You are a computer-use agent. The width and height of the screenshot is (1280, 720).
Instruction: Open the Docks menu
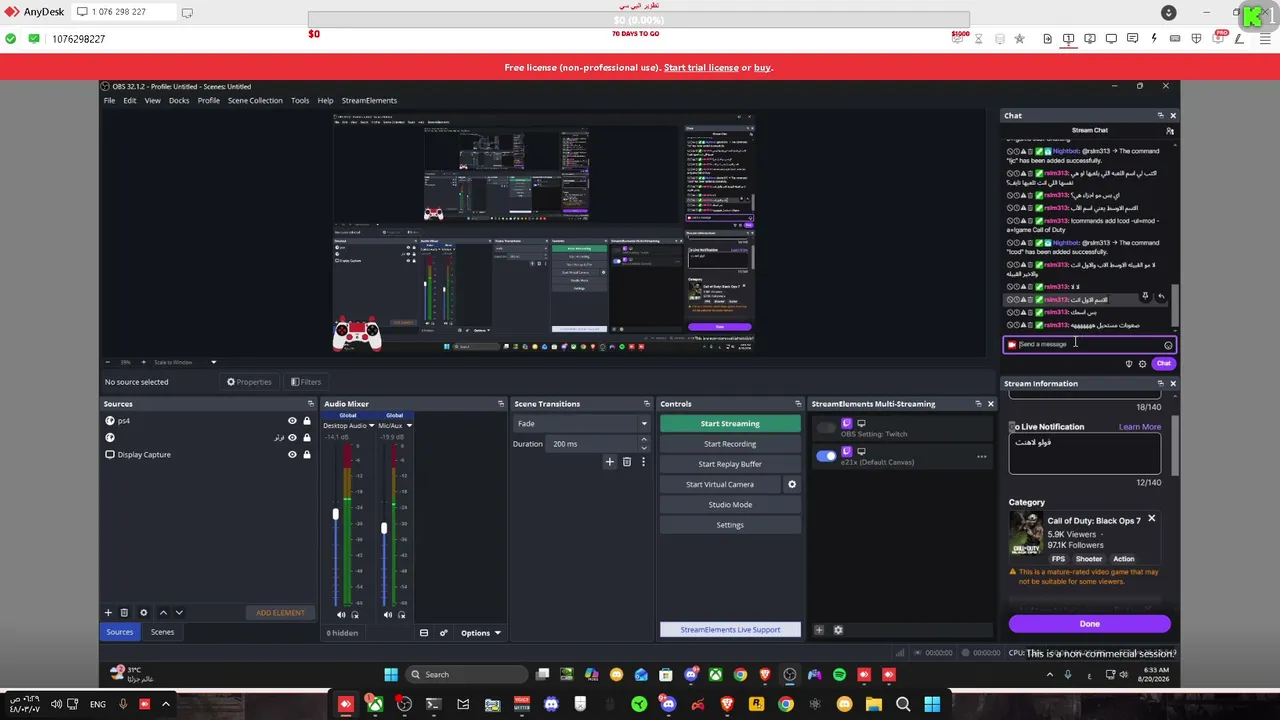[179, 101]
